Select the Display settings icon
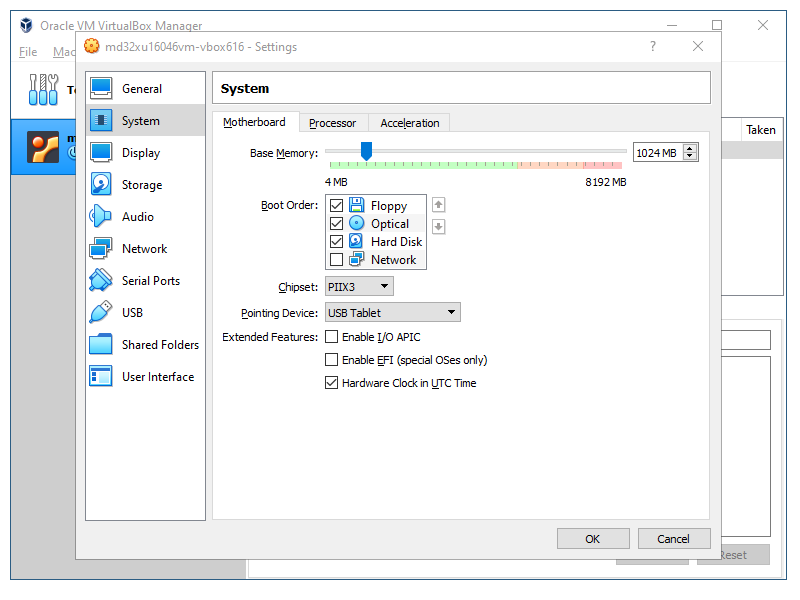Viewport: 800px width, 600px height. coord(102,153)
